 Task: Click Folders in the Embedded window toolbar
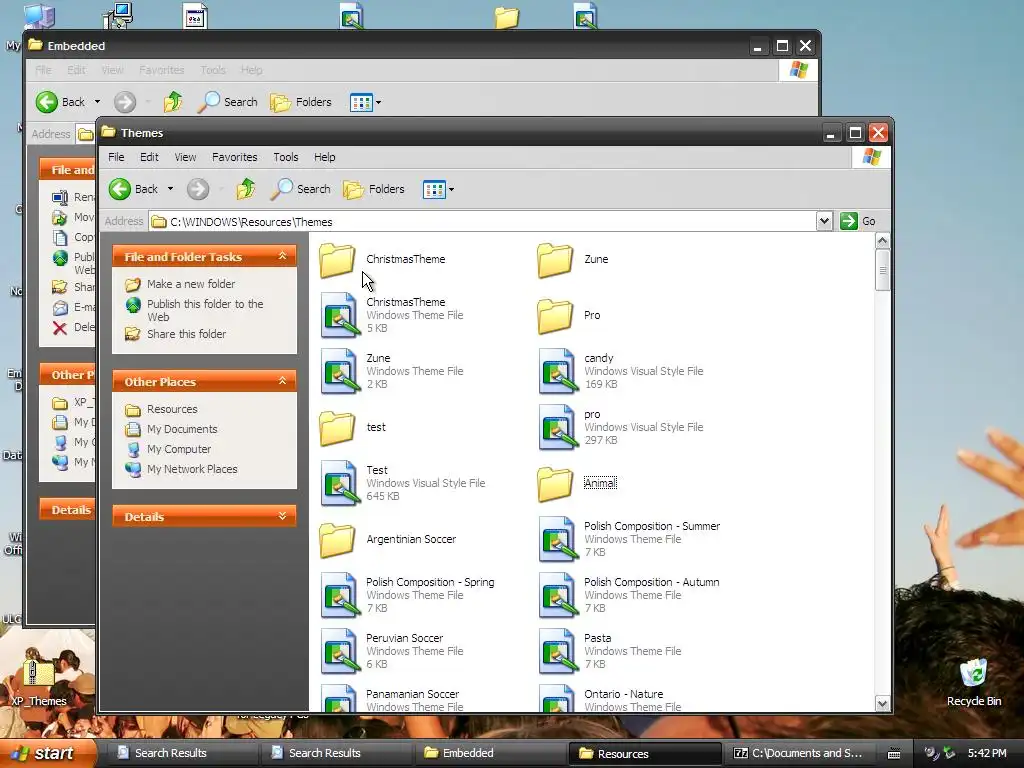point(300,103)
